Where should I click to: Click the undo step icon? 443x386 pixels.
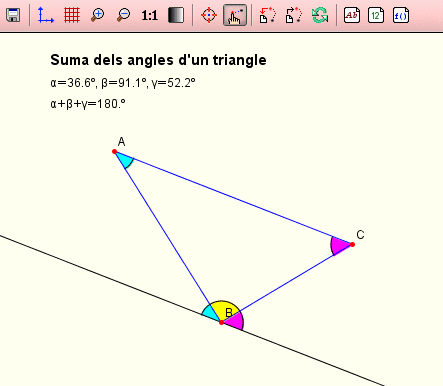coord(268,15)
